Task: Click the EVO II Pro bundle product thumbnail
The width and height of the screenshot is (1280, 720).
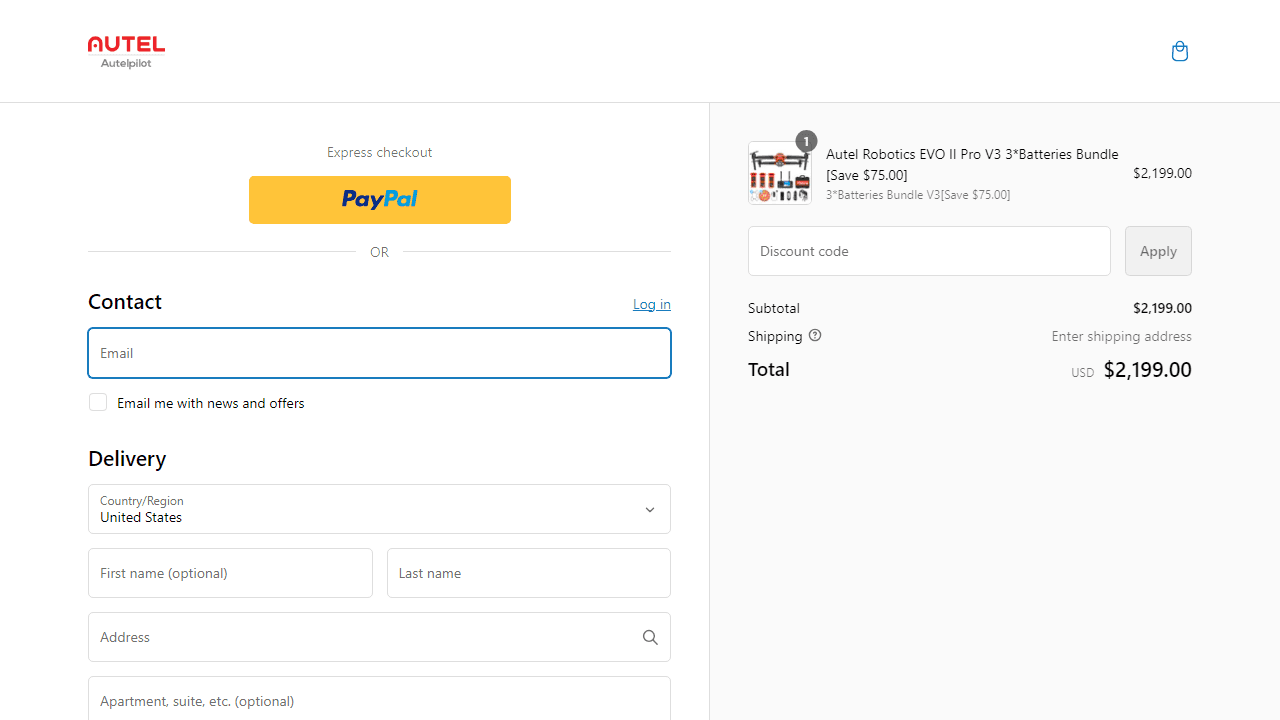Action: tap(780, 173)
